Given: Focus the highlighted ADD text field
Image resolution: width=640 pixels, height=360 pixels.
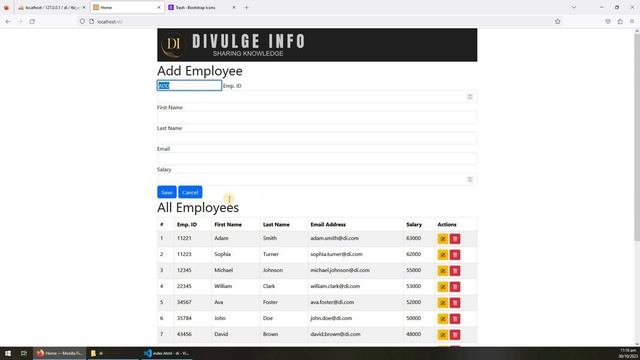Looking at the screenshot, I should point(189,85).
